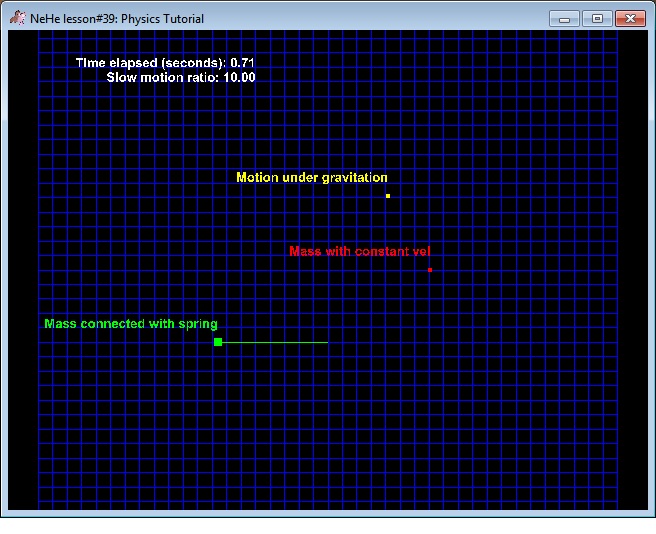656x534 pixels.
Task: Close the NeHe lesson window
Action: pyautogui.click(x=629, y=18)
